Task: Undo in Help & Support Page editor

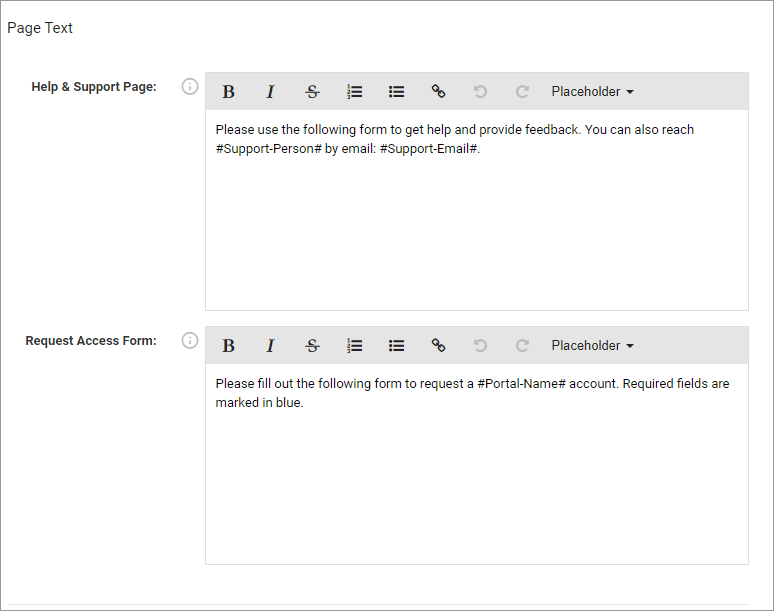Action: [480, 92]
